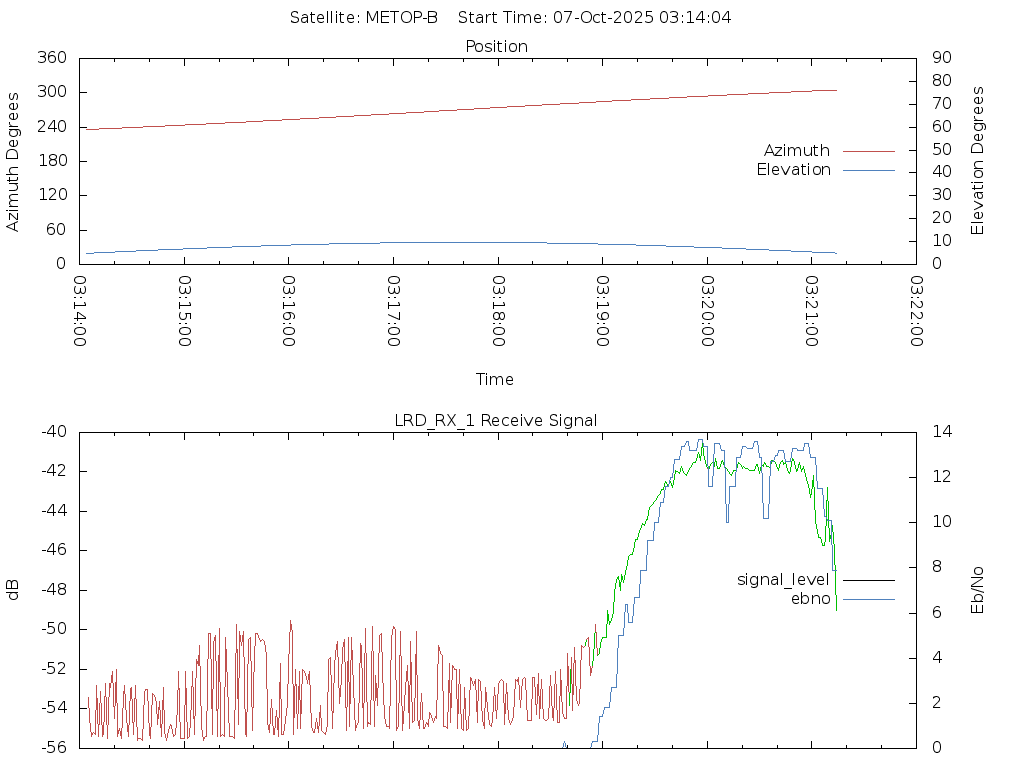Viewport: 1024px width, 768px height.
Task: Click the Time x-axis label
Action: coord(495,379)
